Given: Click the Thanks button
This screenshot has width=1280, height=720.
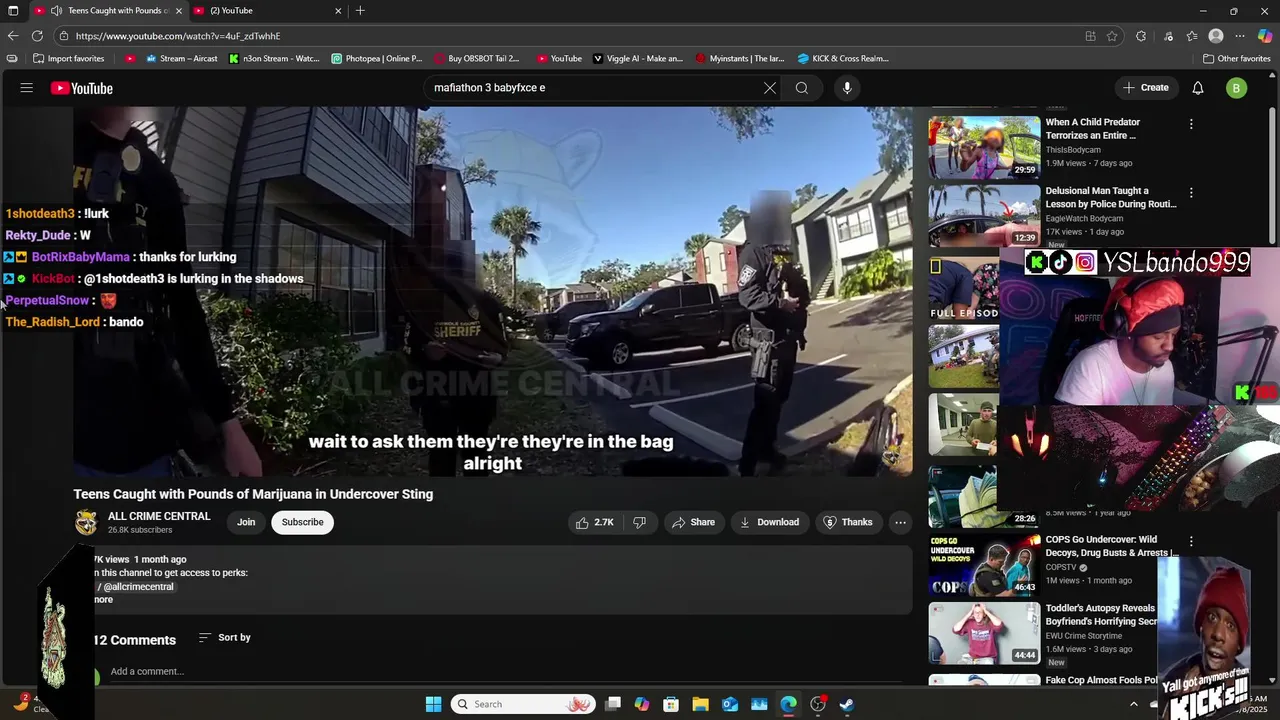Looking at the screenshot, I should pos(847,522).
